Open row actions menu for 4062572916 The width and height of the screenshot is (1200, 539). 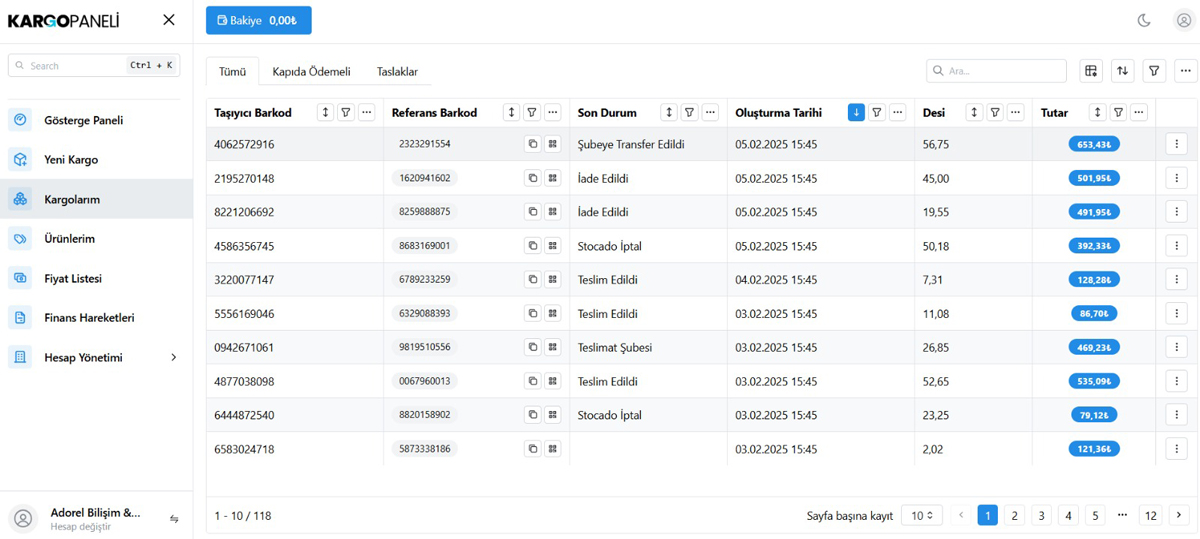1176,144
